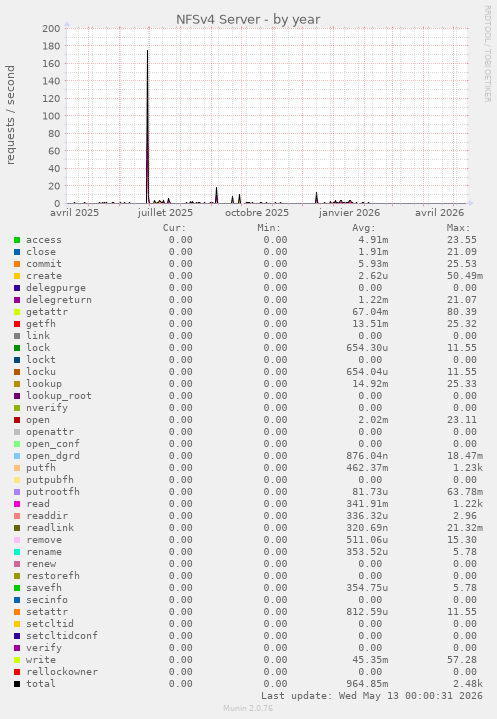This screenshot has height=719, width=497.
Task: Click the "remove" legend label
Action: tap(44, 540)
